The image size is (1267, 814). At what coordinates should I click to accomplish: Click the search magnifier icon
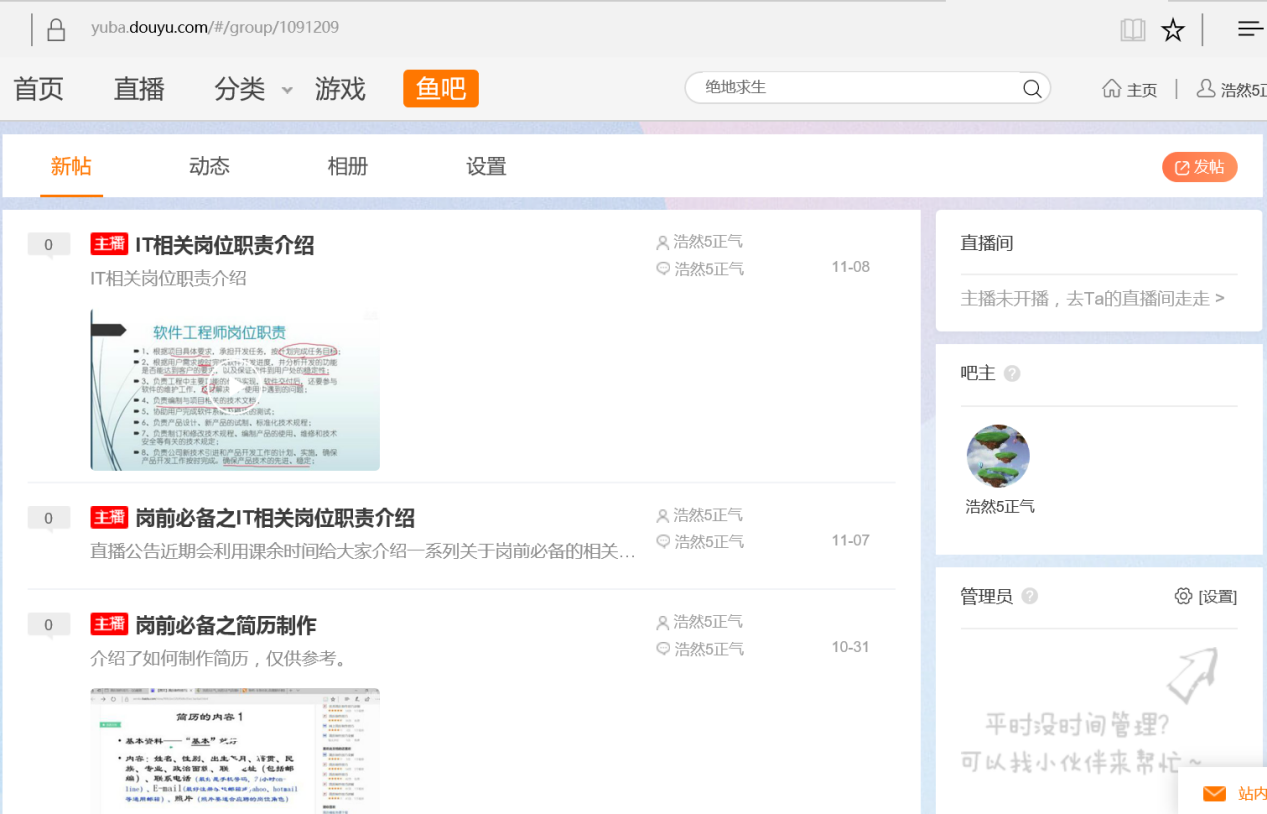tap(1032, 88)
